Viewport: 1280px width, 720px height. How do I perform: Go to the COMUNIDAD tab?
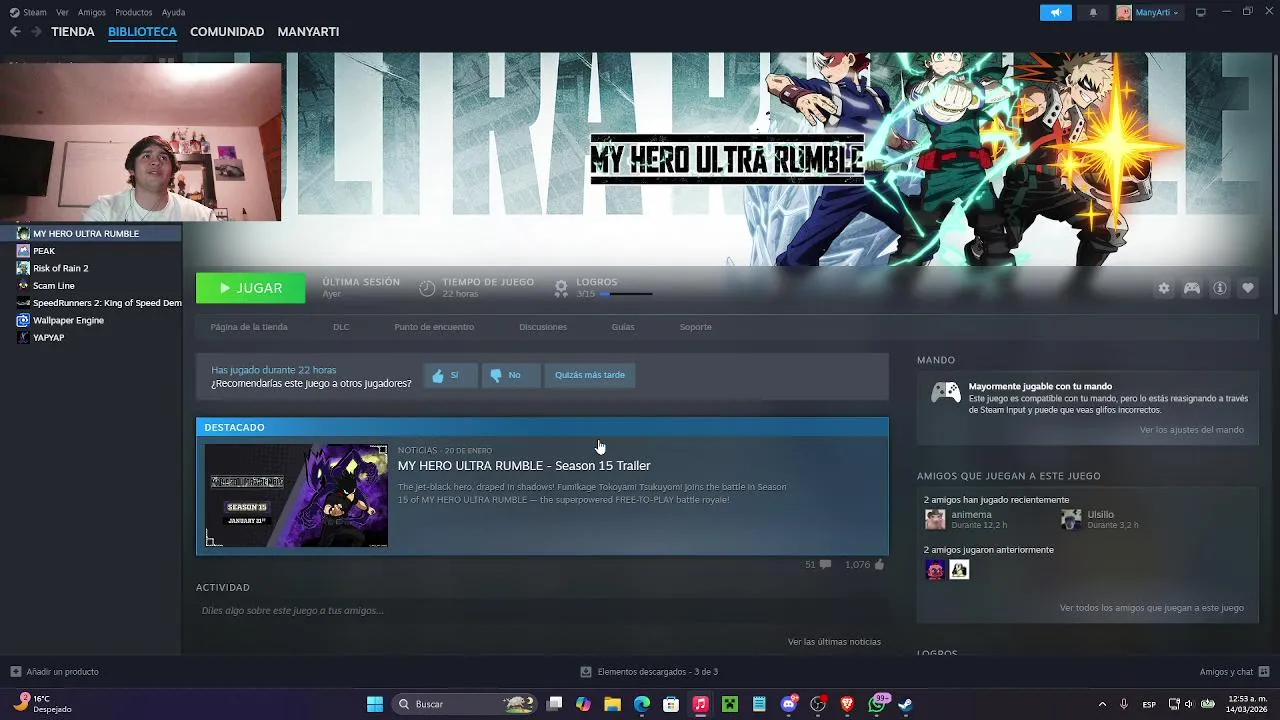(227, 32)
